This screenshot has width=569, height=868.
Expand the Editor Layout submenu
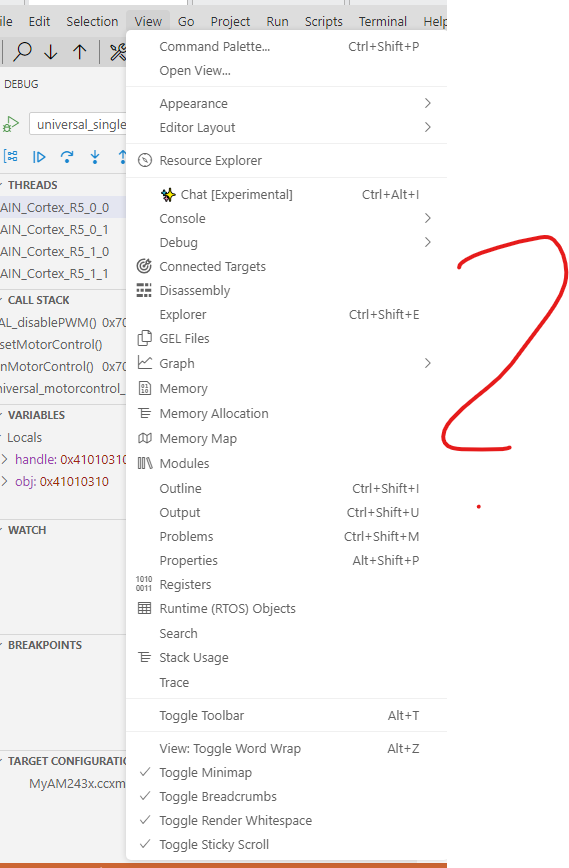pyautogui.click(x=286, y=127)
